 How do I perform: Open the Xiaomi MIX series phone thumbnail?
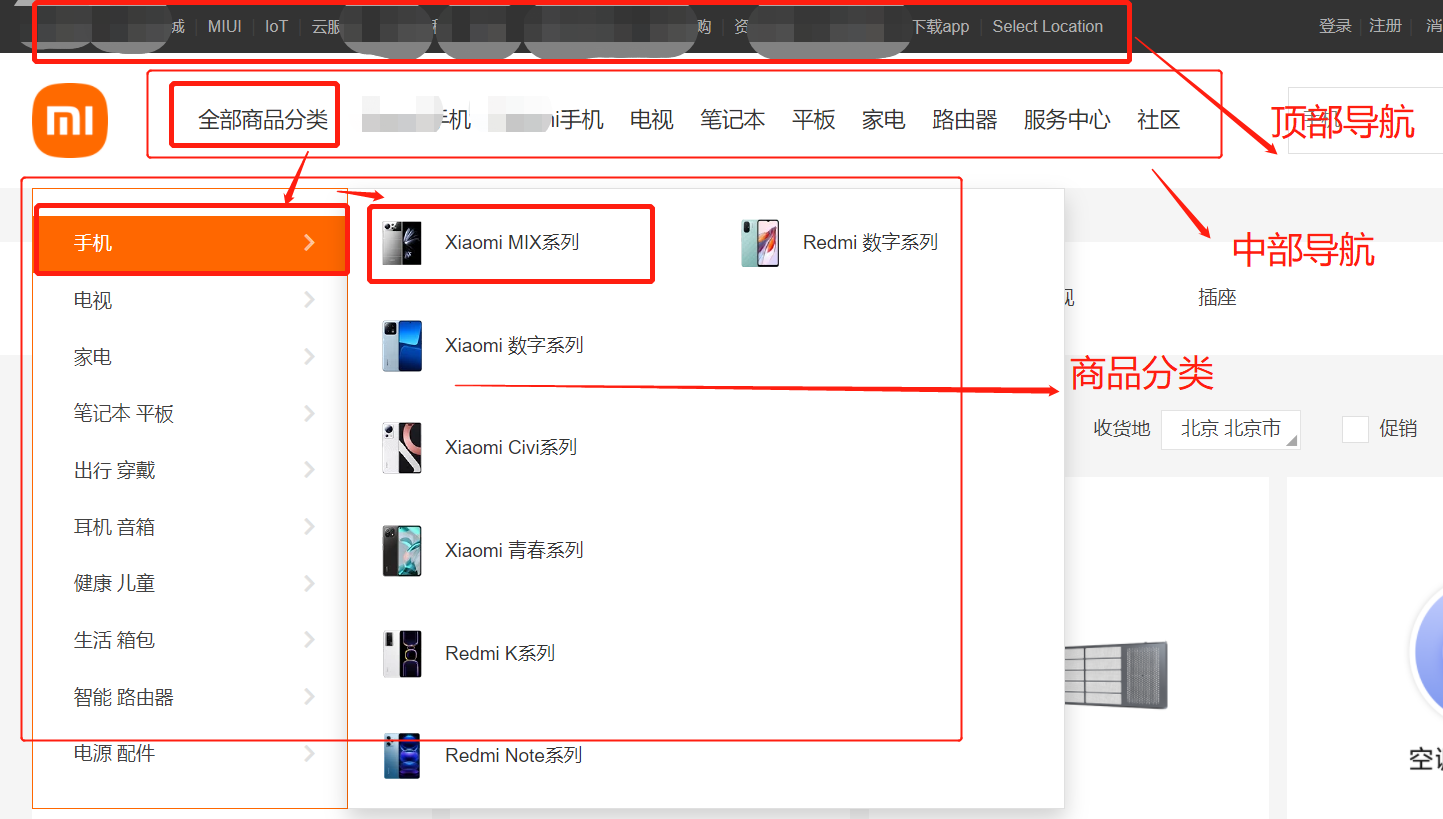tap(402, 243)
